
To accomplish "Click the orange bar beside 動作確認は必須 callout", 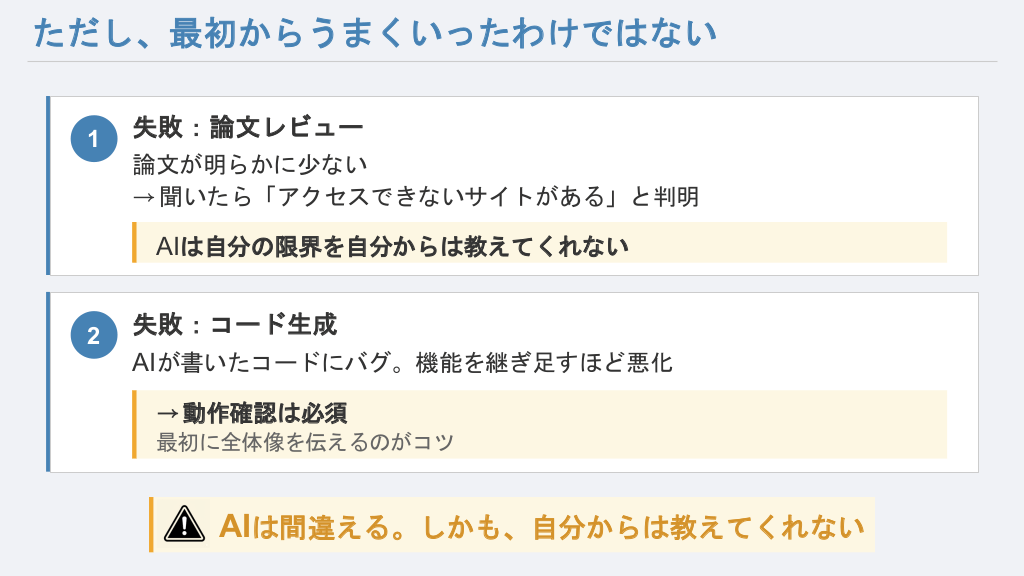I will point(134,424).
